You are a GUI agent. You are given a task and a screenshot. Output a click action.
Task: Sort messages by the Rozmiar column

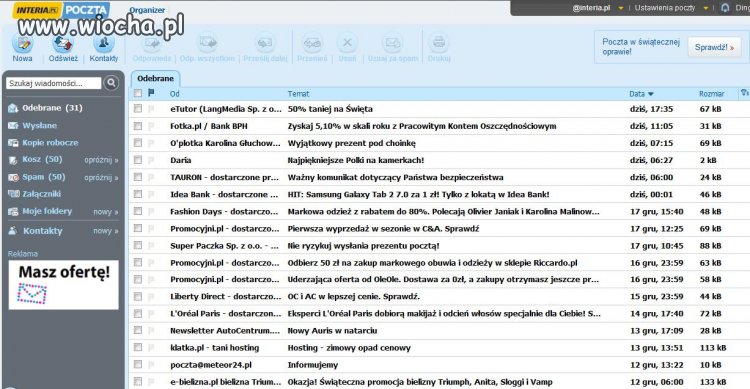click(711, 94)
